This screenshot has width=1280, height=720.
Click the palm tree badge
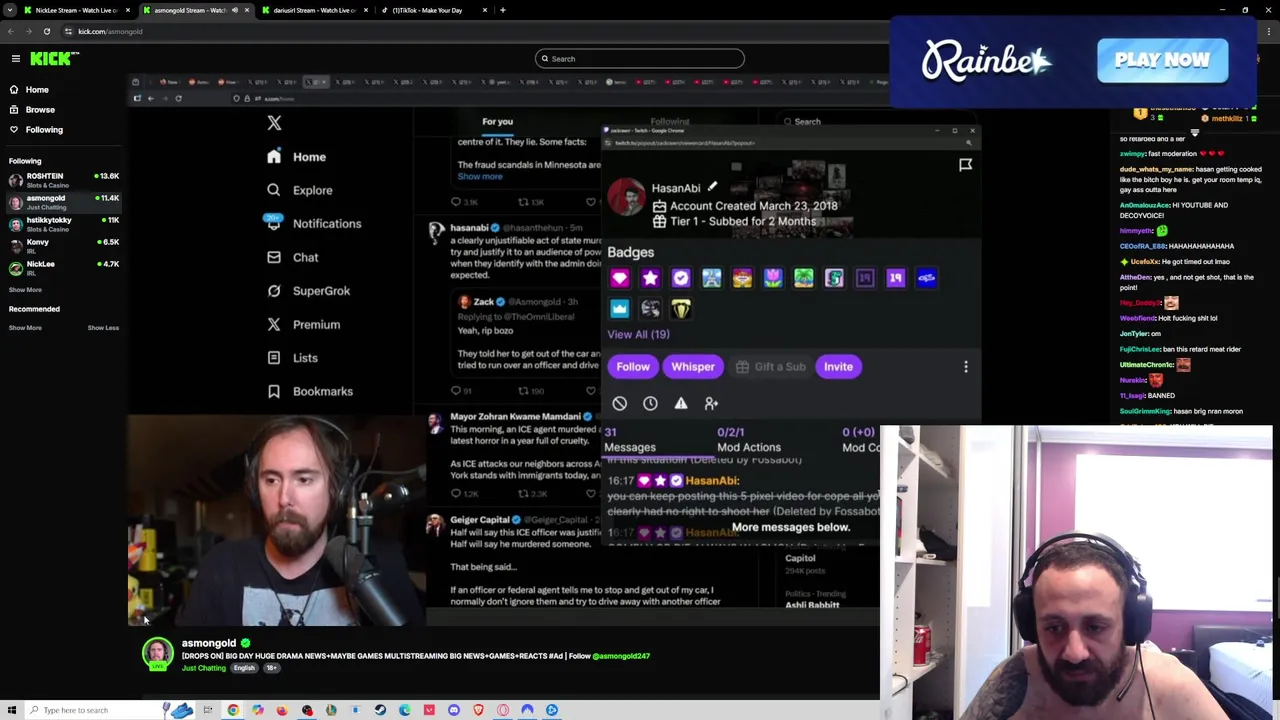[x=804, y=278]
